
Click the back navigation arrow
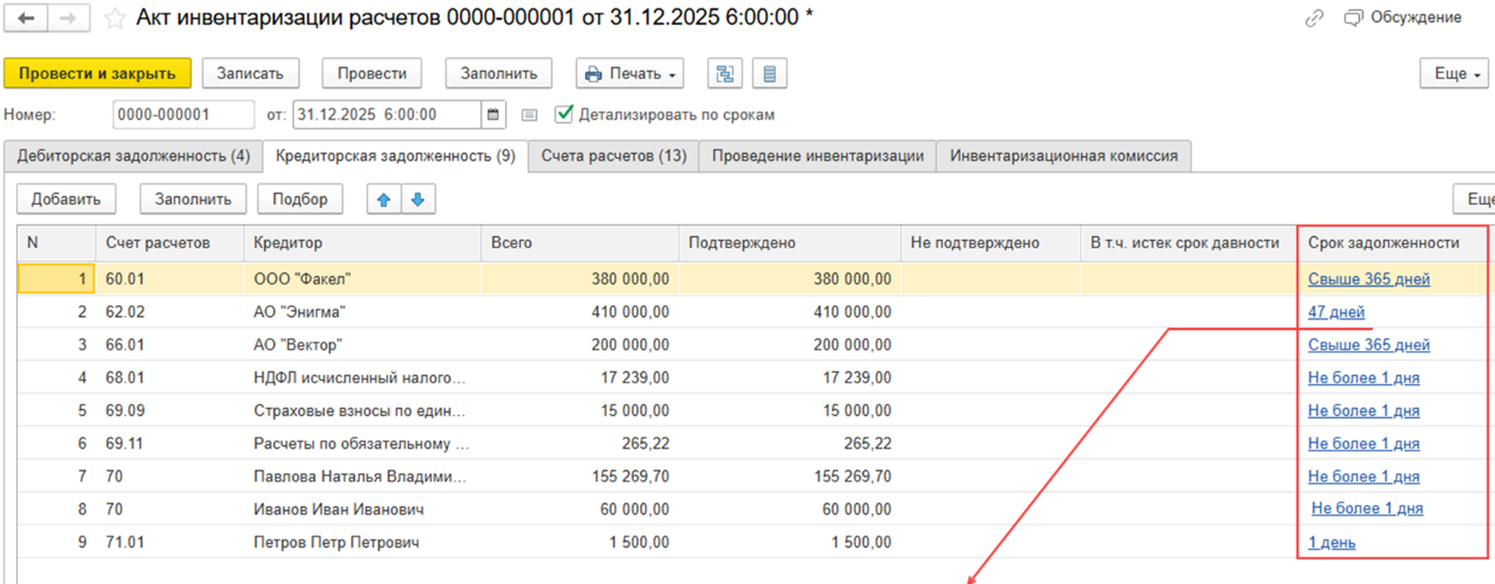click(26, 19)
